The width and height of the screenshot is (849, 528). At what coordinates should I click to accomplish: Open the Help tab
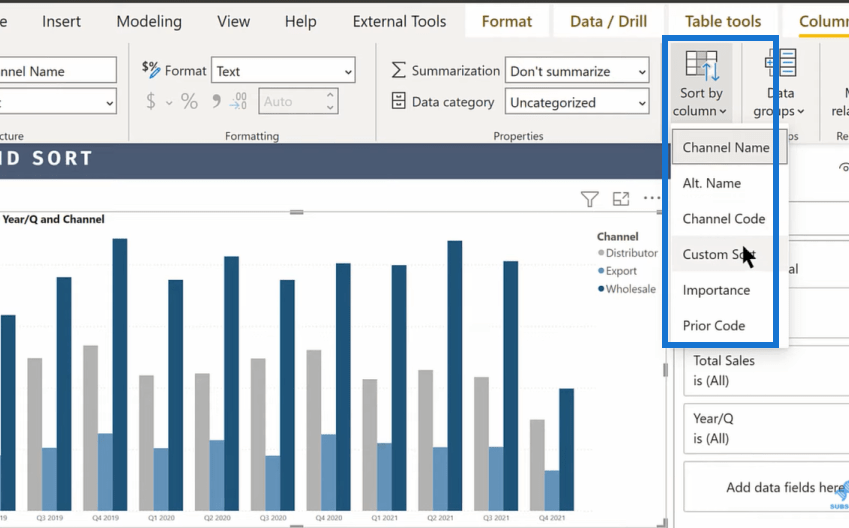tap(301, 21)
